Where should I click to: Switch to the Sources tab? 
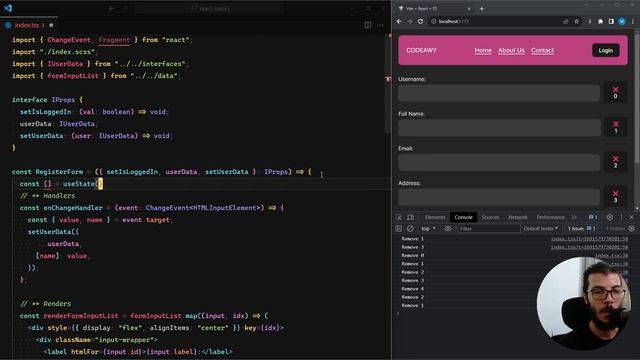pos(490,218)
